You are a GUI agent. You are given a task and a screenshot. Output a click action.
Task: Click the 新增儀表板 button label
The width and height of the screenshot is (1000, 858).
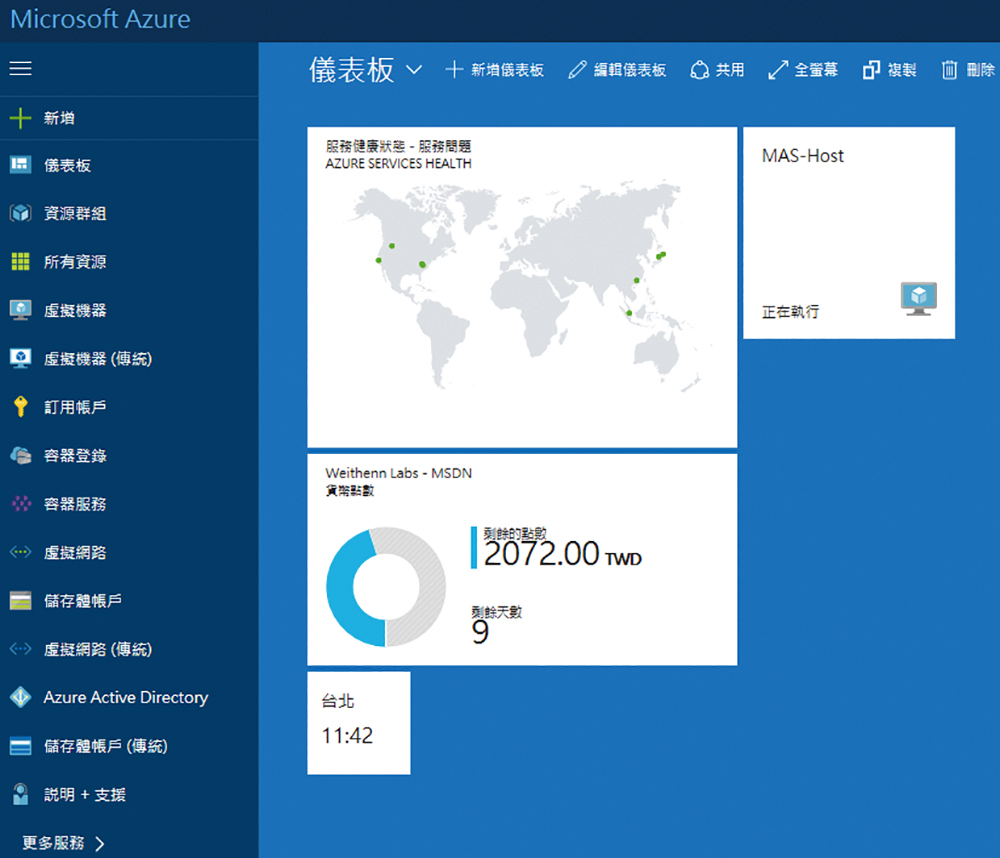pos(508,70)
